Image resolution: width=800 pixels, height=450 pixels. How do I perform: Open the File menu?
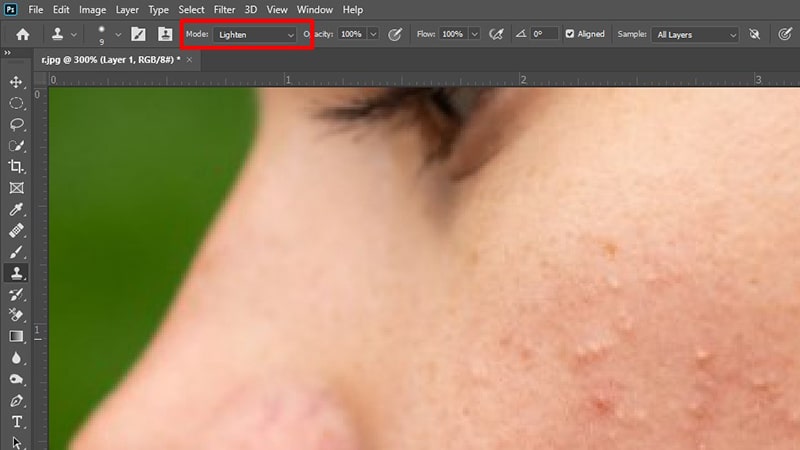click(36, 10)
